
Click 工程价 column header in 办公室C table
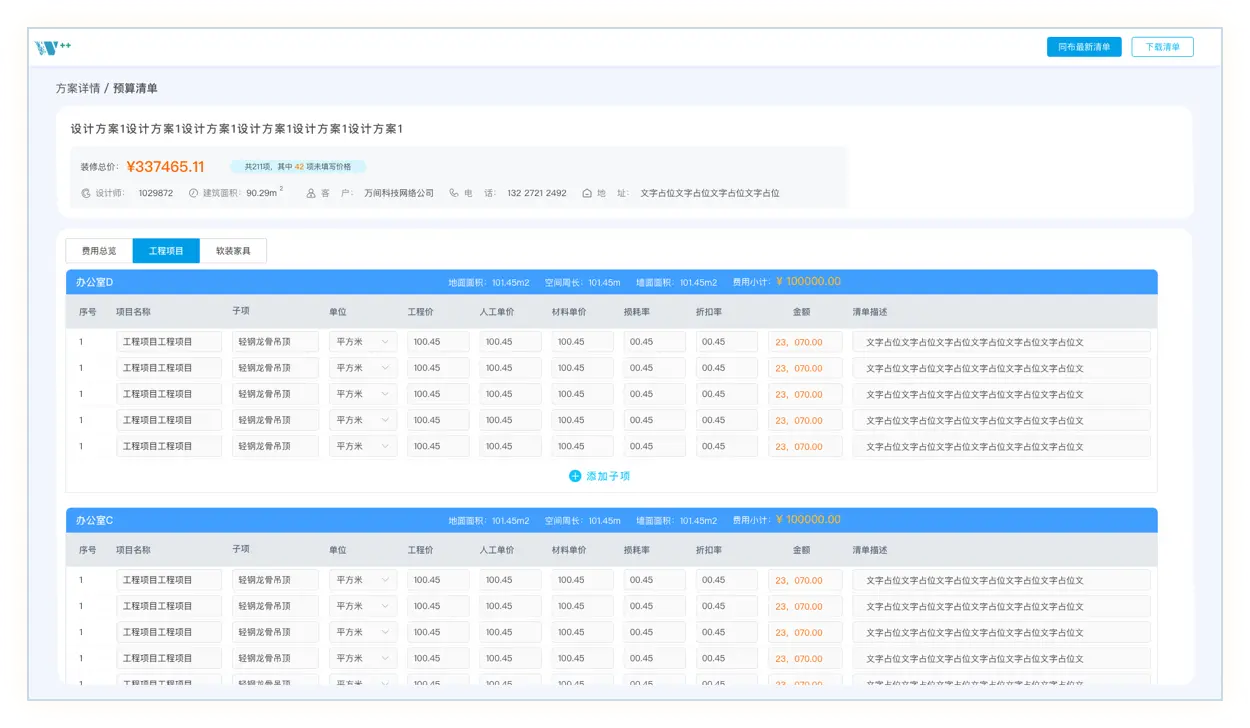click(x=421, y=550)
